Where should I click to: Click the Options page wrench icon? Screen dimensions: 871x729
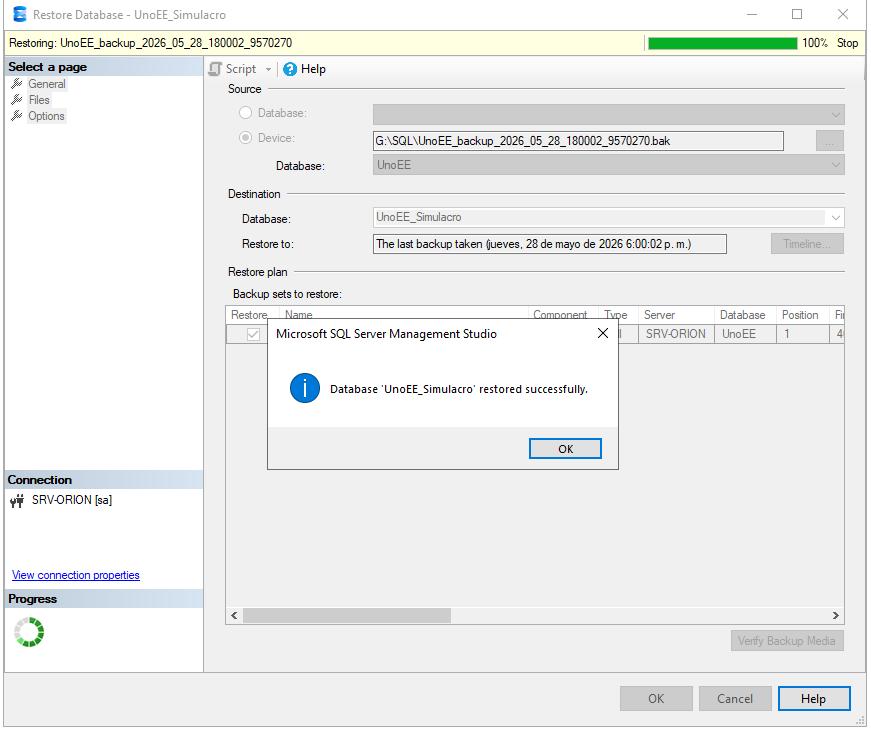pyautogui.click(x=17, y=116)
